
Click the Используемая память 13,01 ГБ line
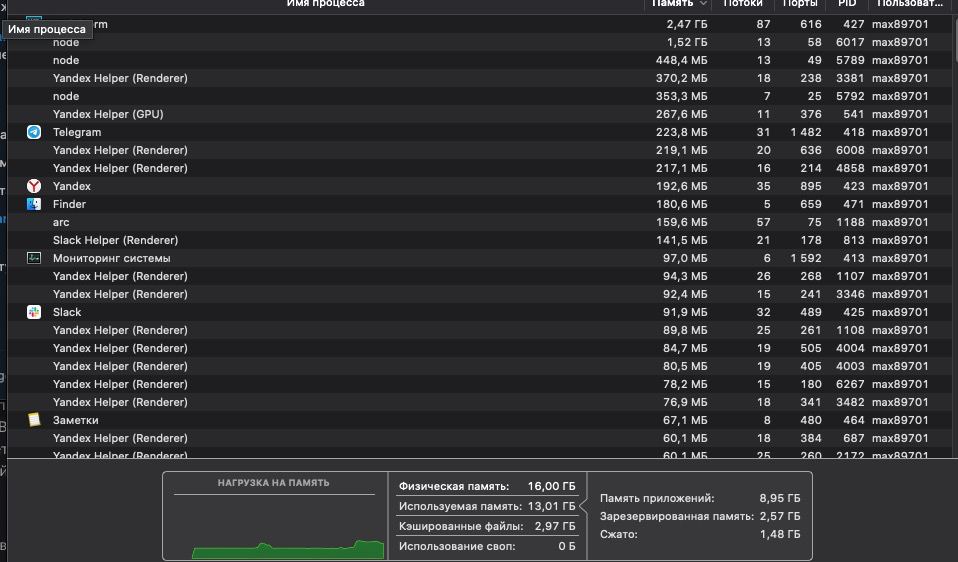(487, 506)
